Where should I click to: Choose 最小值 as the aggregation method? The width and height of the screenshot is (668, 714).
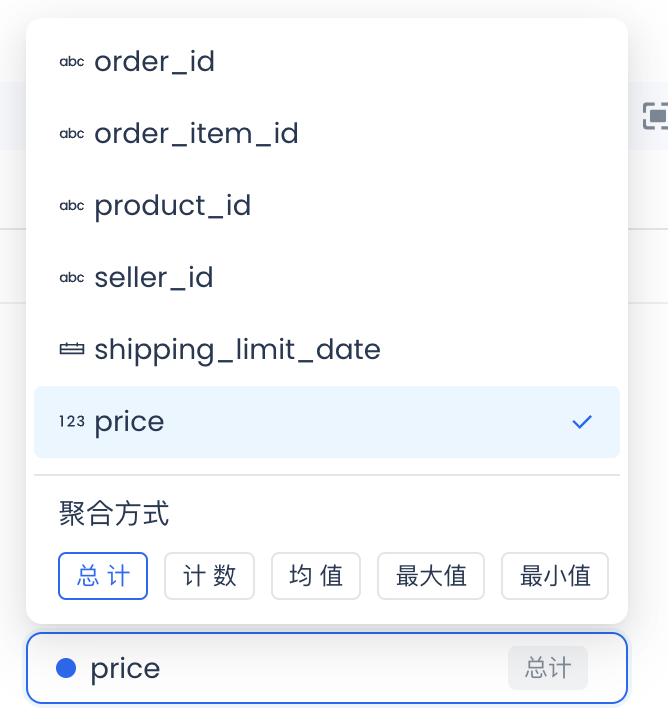pyautogui.click(x=555, y=576)
